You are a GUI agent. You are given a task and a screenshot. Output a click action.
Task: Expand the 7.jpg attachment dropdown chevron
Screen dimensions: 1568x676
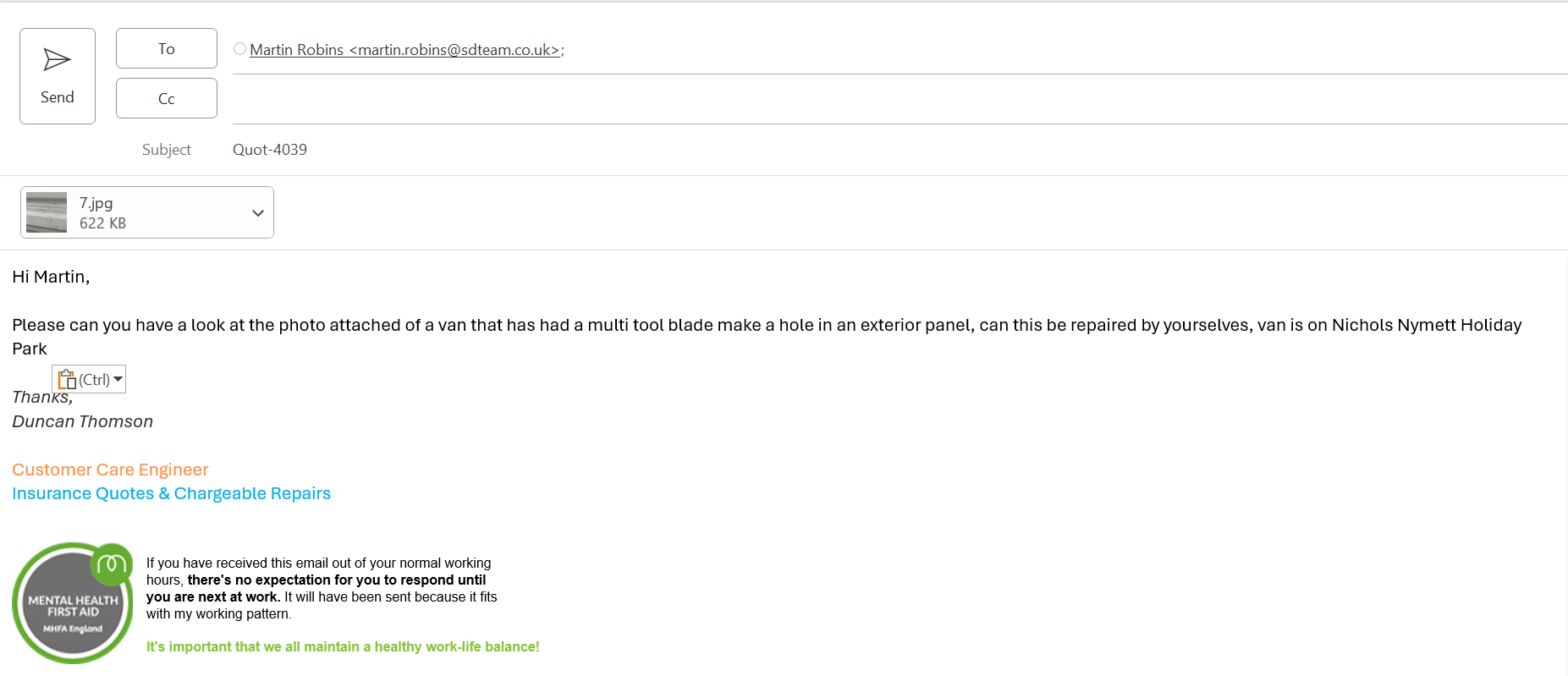point(258,213)
